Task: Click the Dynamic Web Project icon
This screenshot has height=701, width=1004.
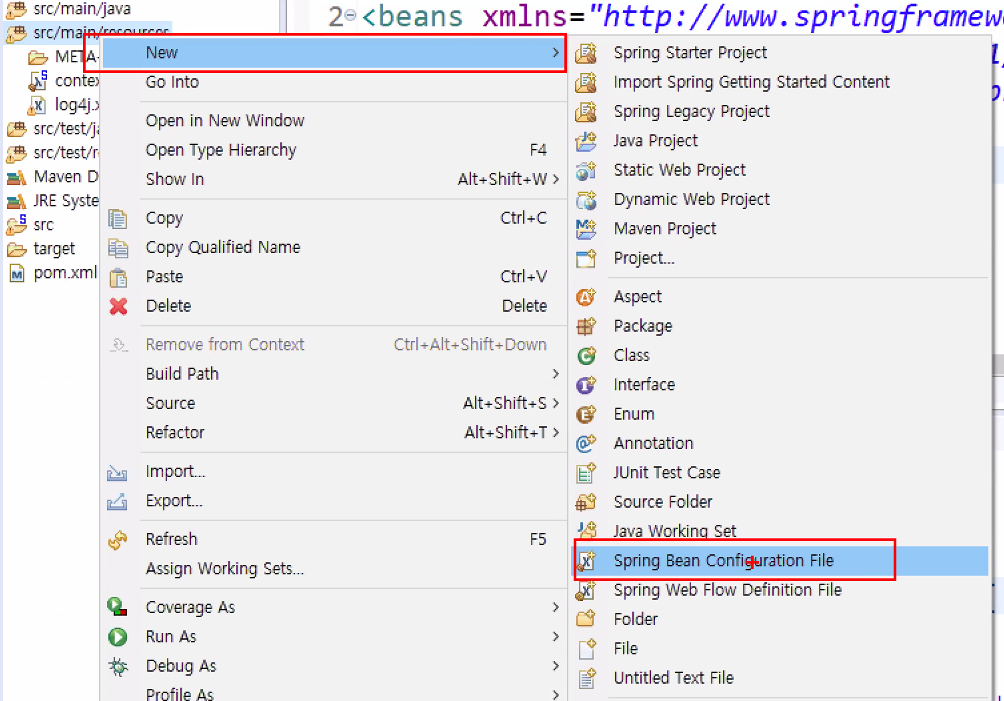Action: (x=586, y=200)
